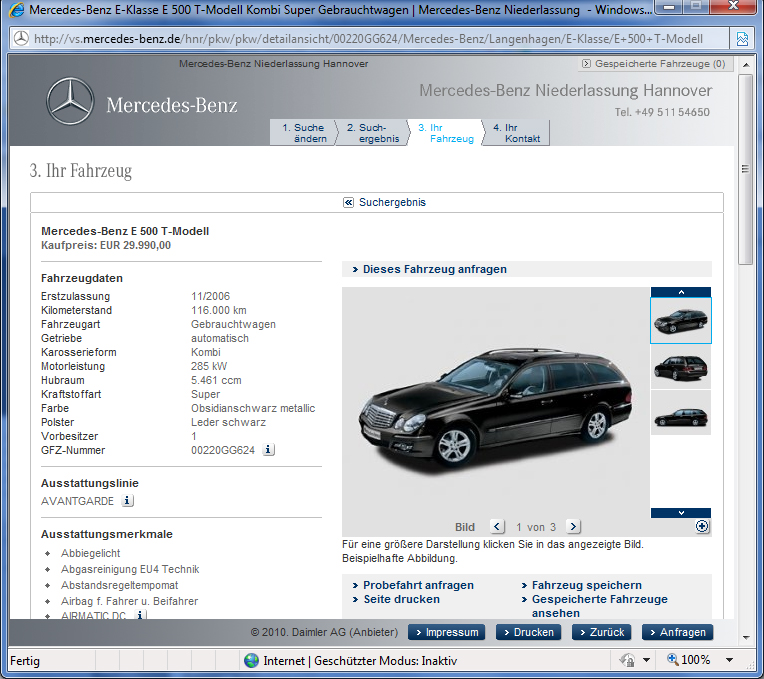Click the Mercedes-Benz star logo
This screenshot has height=679, width=764.
70,101
